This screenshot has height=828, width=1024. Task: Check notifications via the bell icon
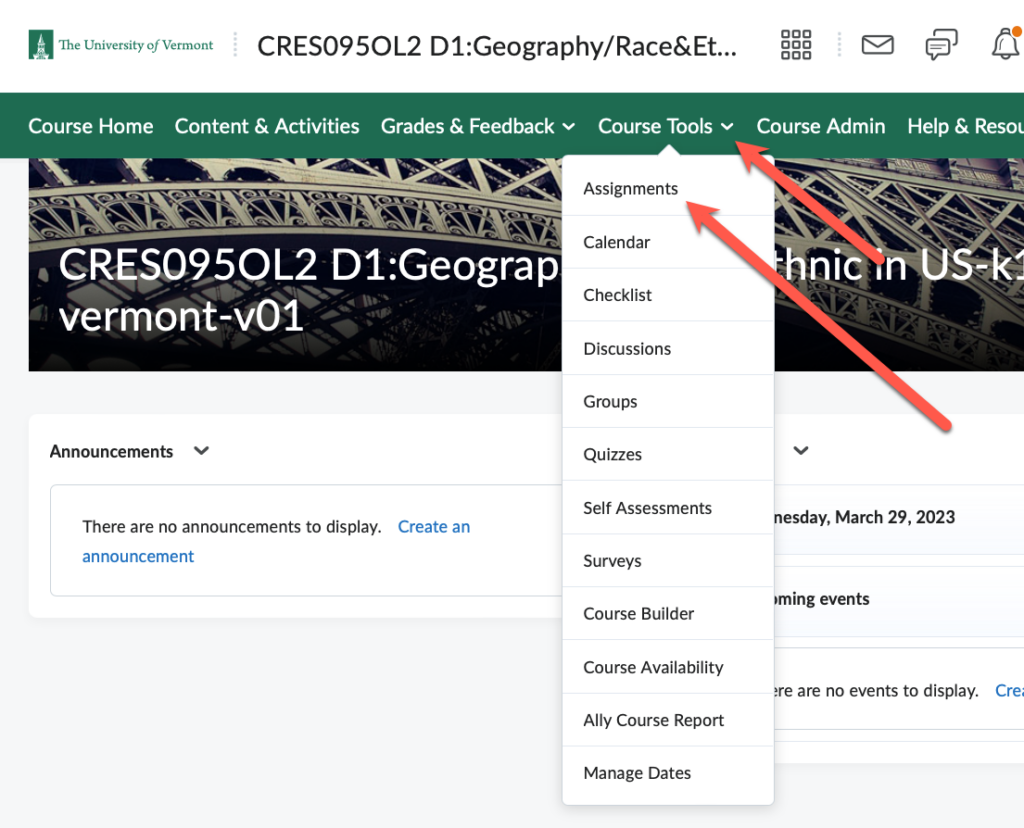click(x=1003, y=45)
